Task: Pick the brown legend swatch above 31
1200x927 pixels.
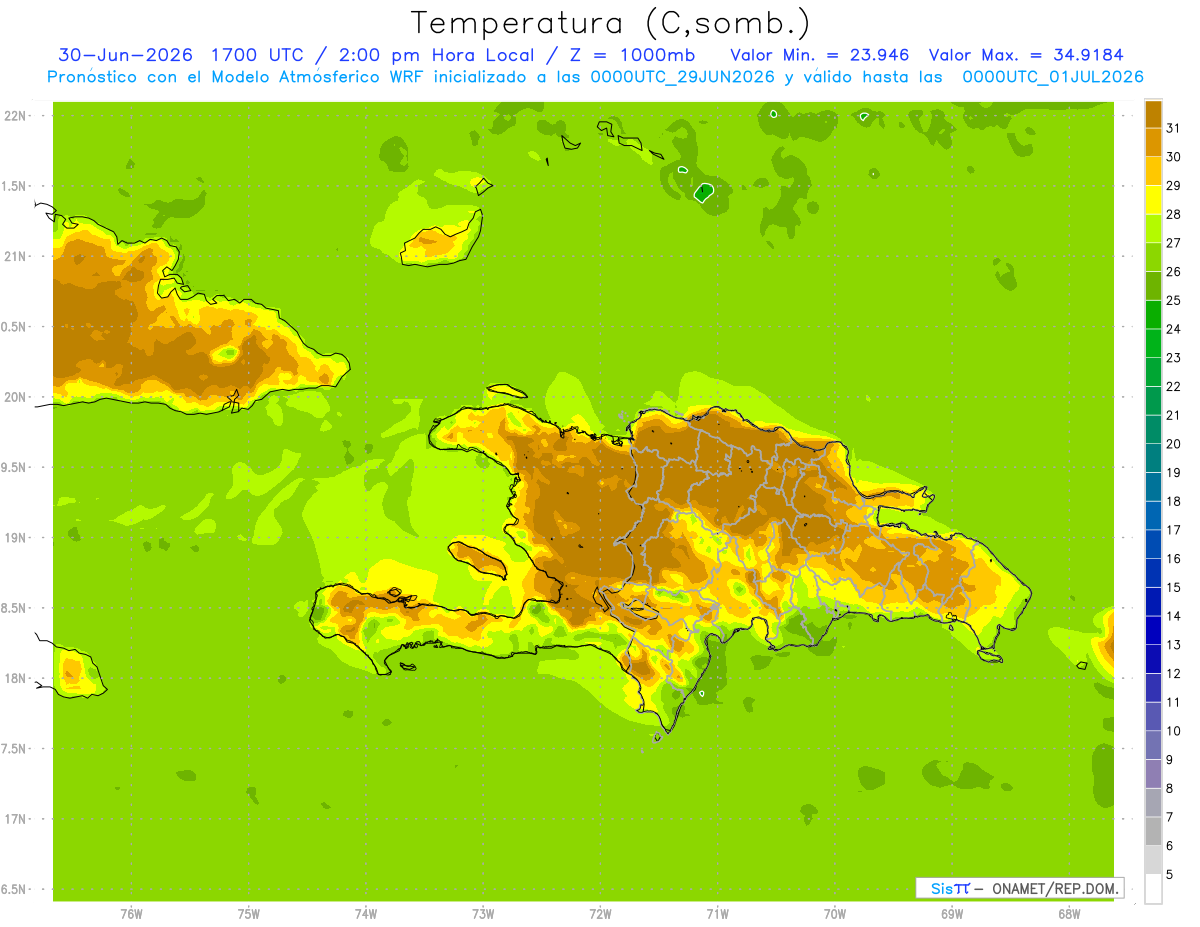Action: click(1153, 114)
